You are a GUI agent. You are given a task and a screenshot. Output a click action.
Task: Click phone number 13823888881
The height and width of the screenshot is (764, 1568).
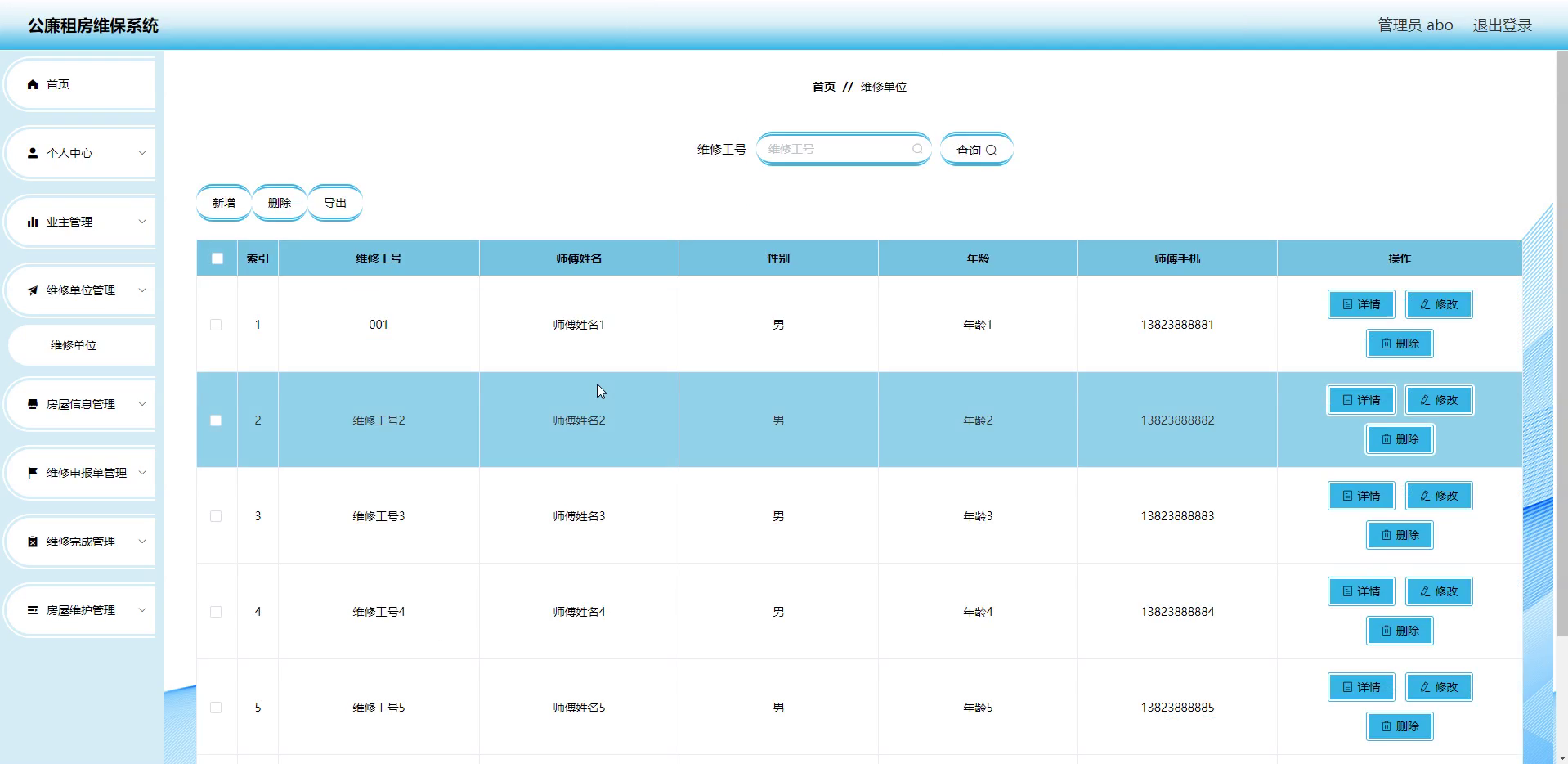pyautogui.click(x=1177, y=325)
